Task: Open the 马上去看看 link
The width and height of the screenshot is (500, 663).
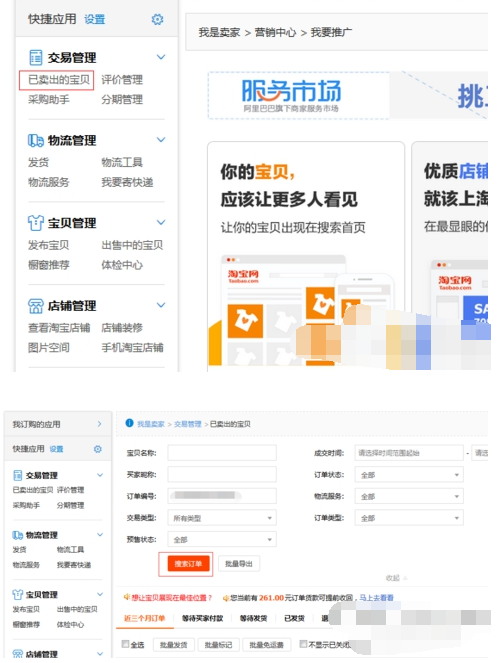Action: tap(376, 598)
